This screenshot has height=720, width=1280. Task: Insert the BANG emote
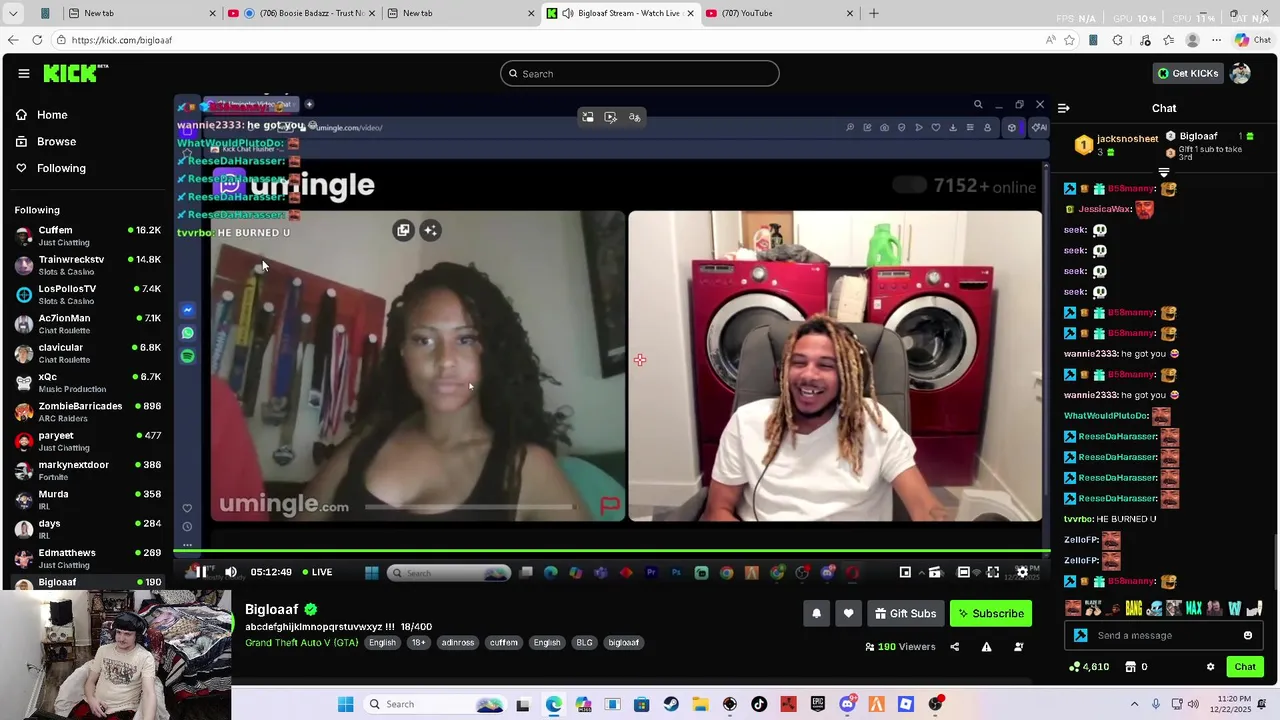[1134, 608]
